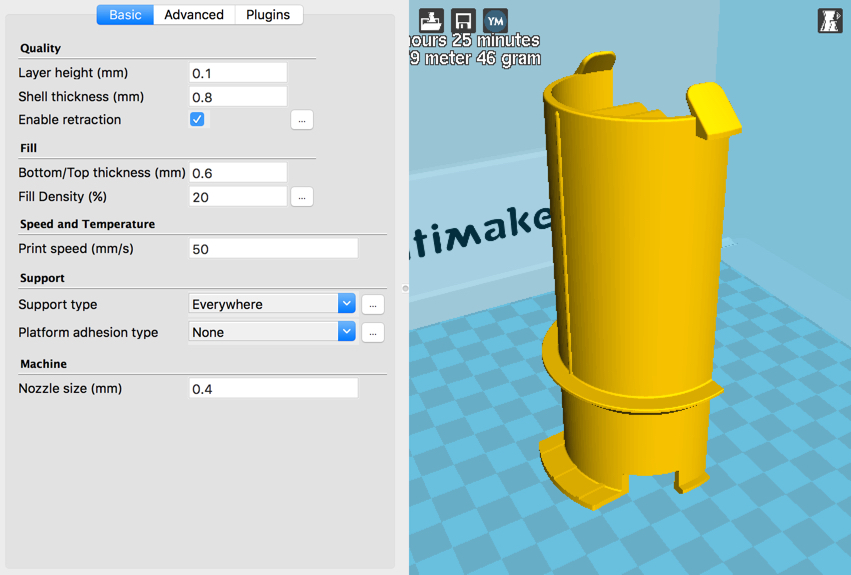Click the '25 minutes' print time text

pos(496,40)
